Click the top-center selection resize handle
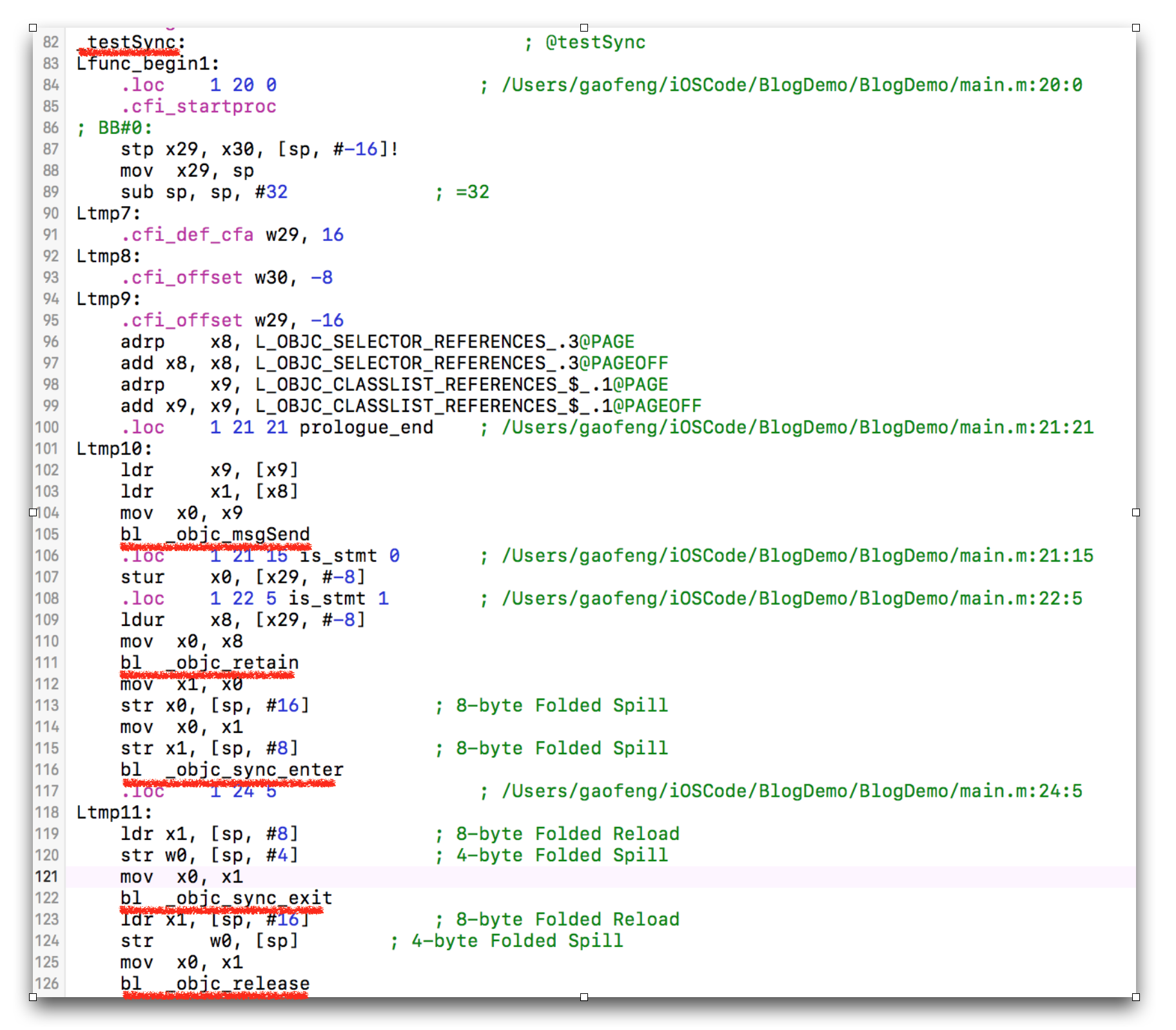 (584, 28)
